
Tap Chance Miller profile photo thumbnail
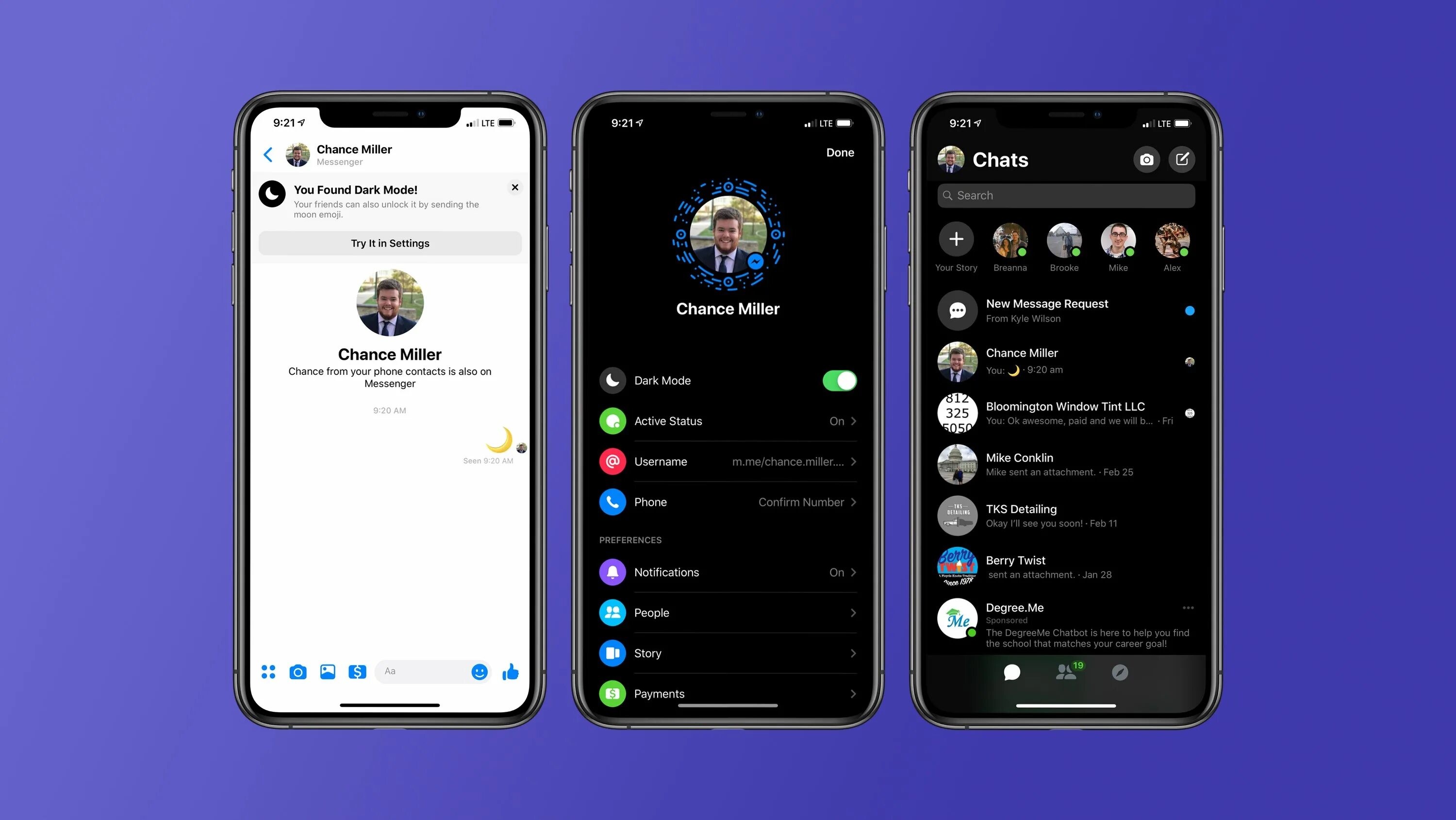click(x=956, y=361)
